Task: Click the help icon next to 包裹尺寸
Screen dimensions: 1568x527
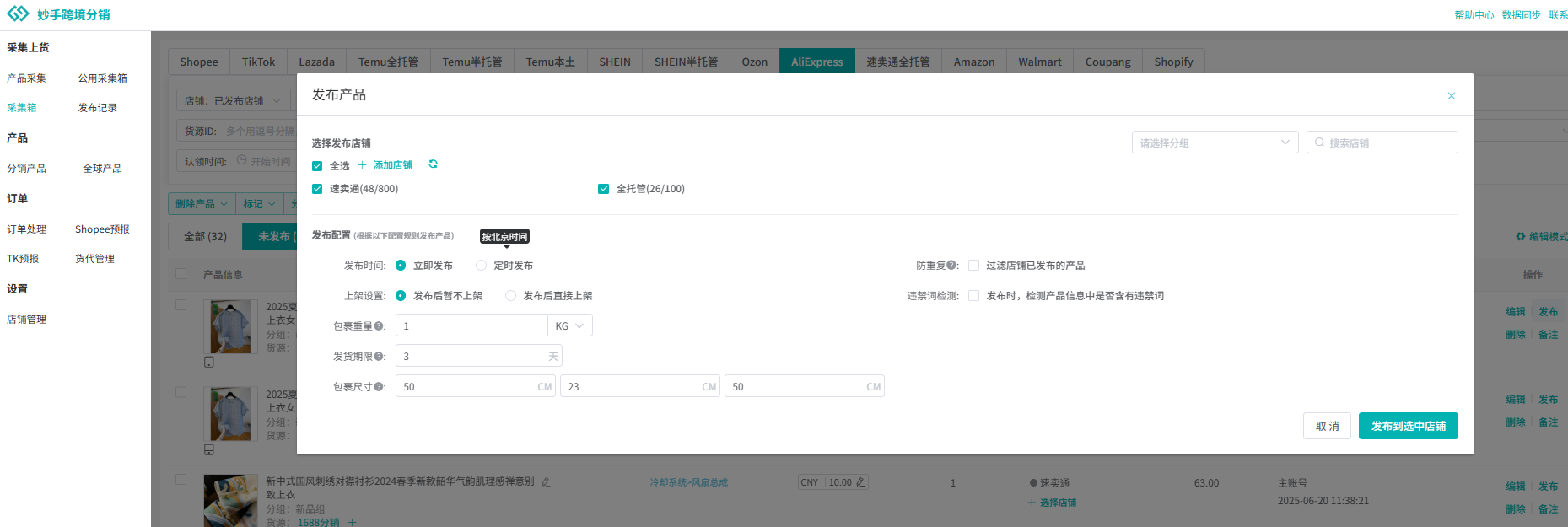Action: point(380,387)
